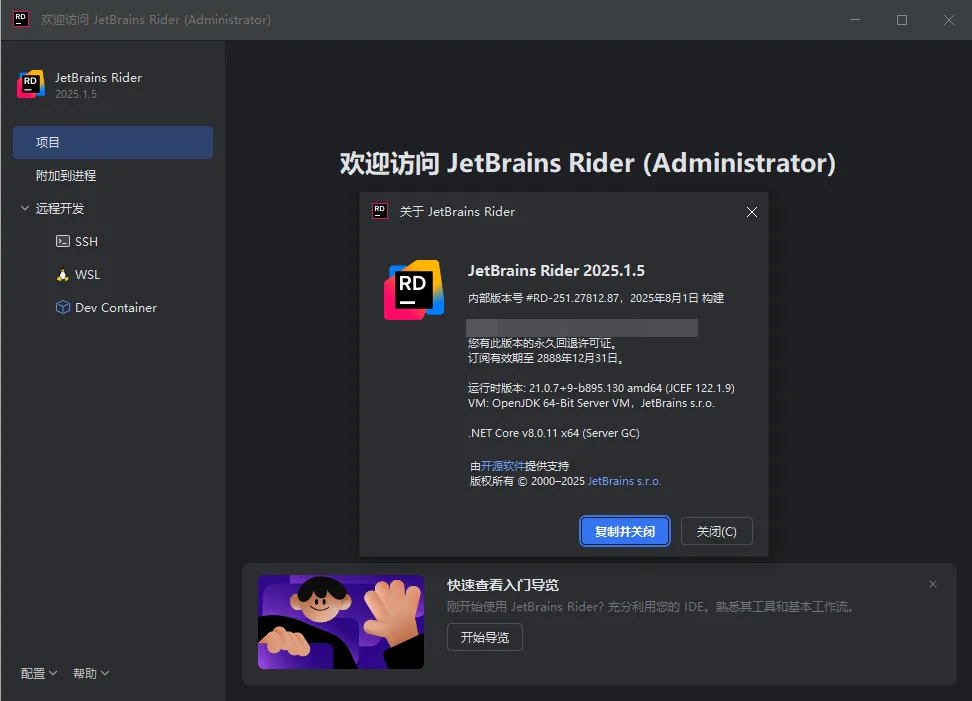Open the JetBrains s.r.o. copyright link
Viewport: 972px width, 701px height.
pos(624,481)
